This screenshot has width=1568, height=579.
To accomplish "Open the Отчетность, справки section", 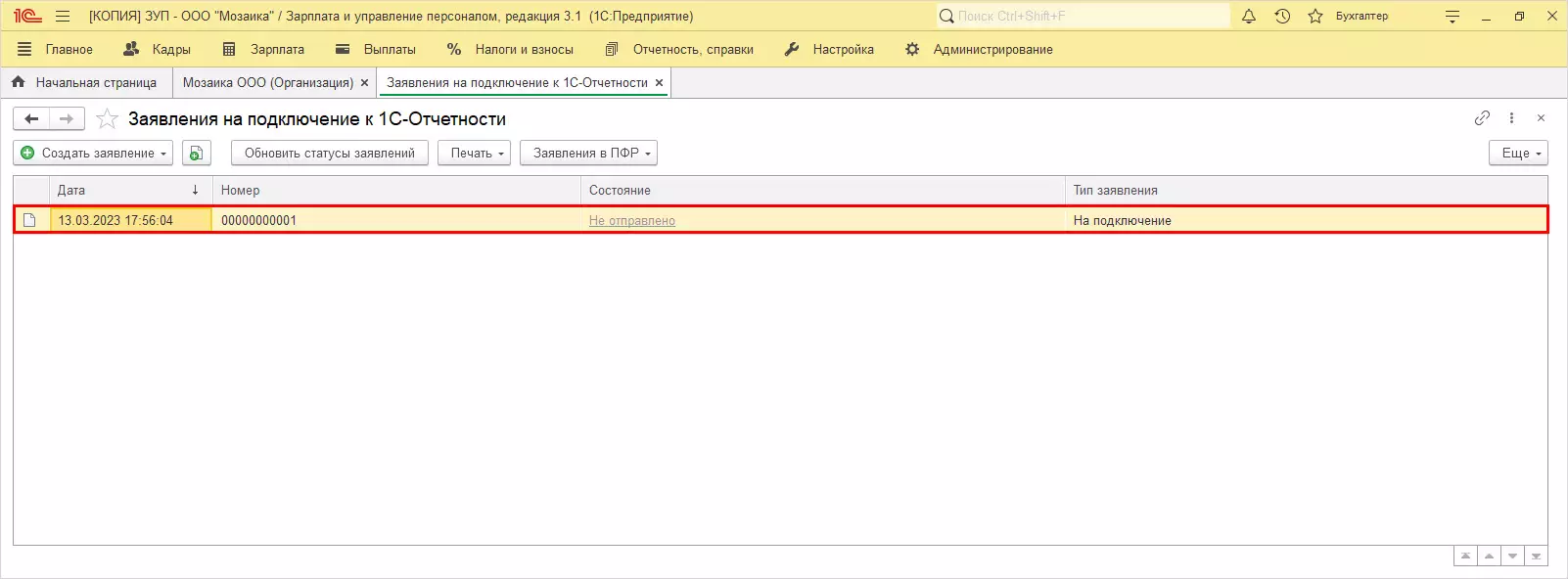I will [679, 49].
